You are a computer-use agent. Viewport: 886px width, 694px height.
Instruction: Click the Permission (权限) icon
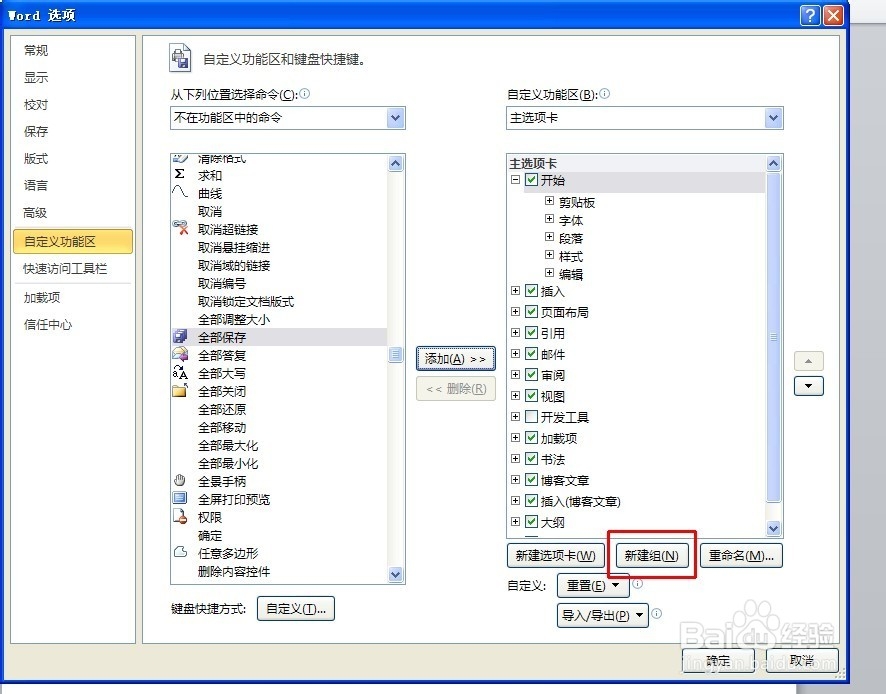point(180,517)
